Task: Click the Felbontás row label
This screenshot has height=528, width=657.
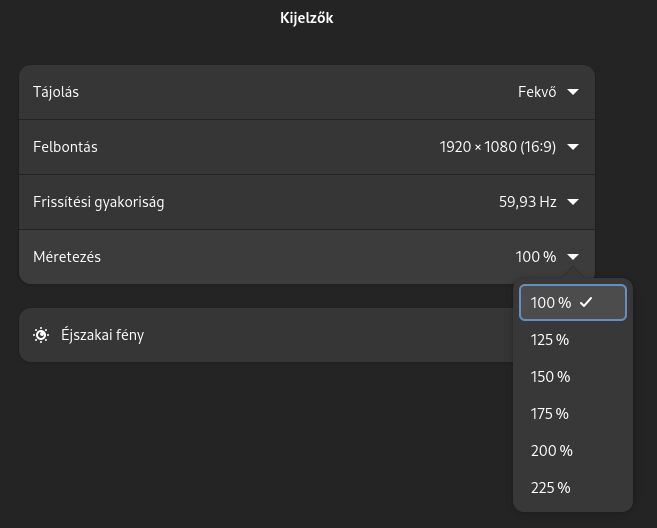Action: coord(65,147)
